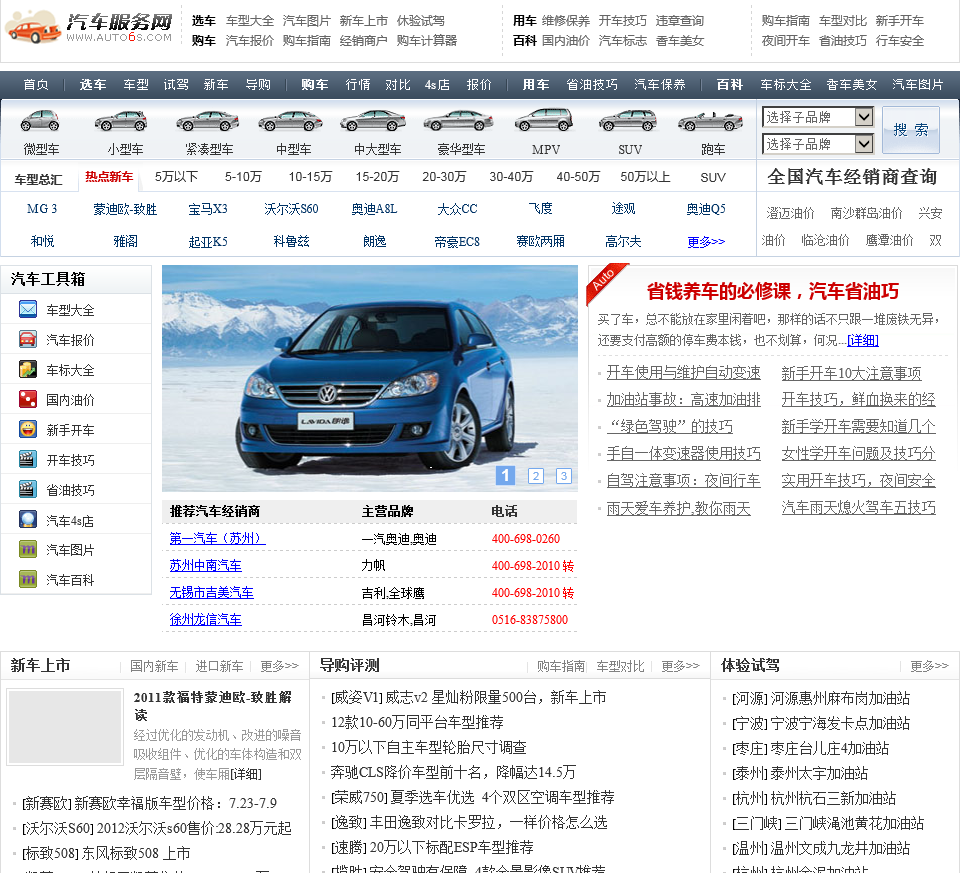The width and height of the screenshot is (960, 873).
Task: Select the SUV car type icon
Action: pos(628,121)
